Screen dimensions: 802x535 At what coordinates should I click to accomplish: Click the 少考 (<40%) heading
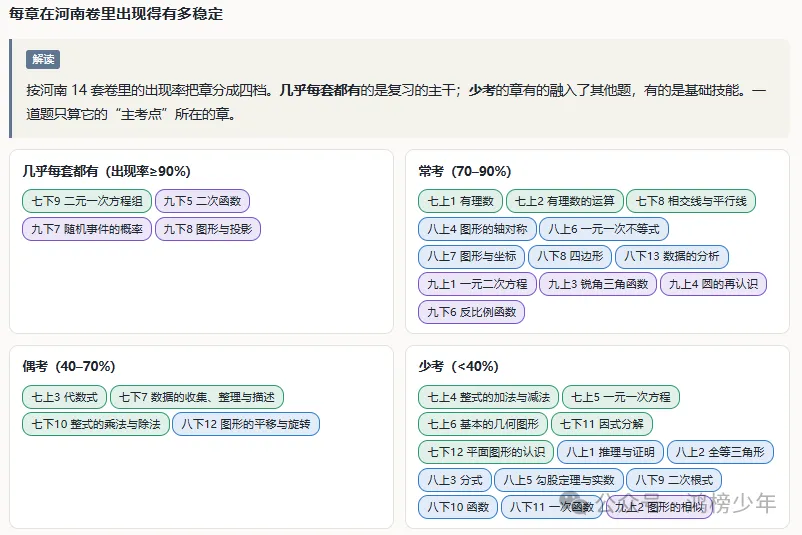(x=458, y=366)
